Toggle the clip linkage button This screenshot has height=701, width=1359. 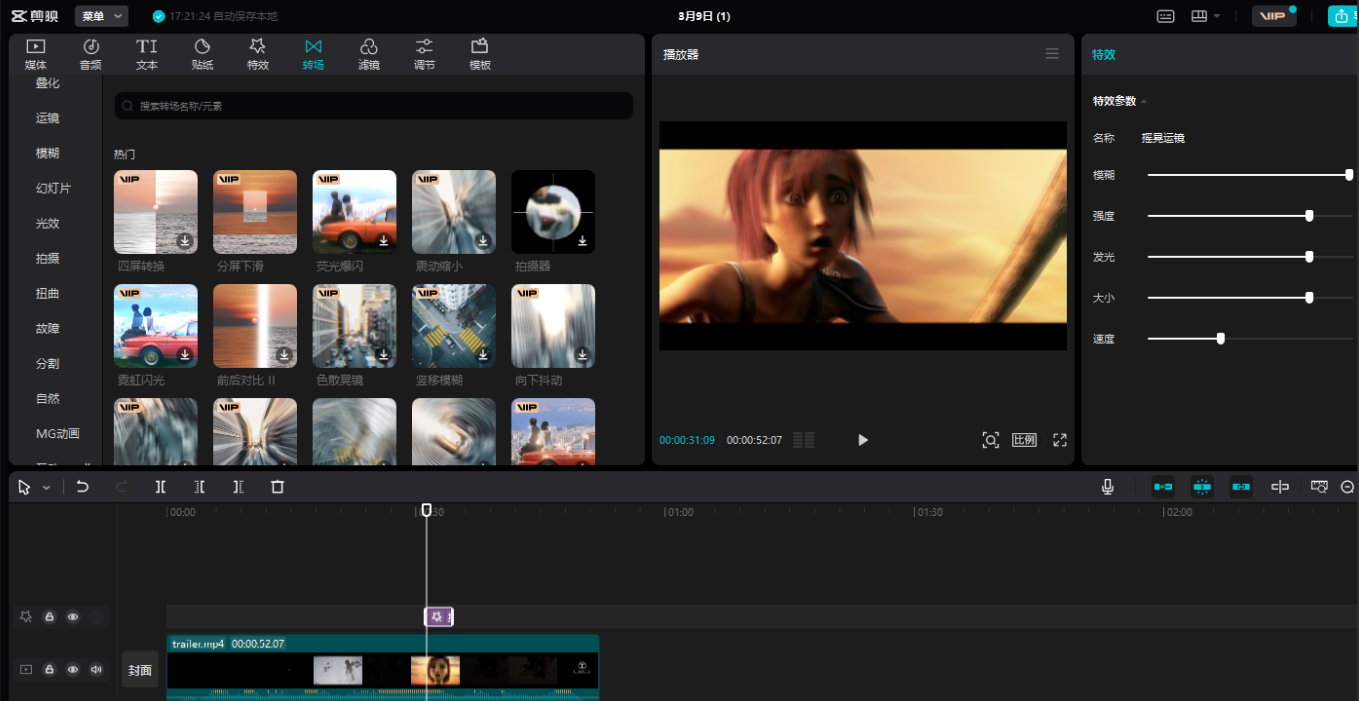[1241, 487]
